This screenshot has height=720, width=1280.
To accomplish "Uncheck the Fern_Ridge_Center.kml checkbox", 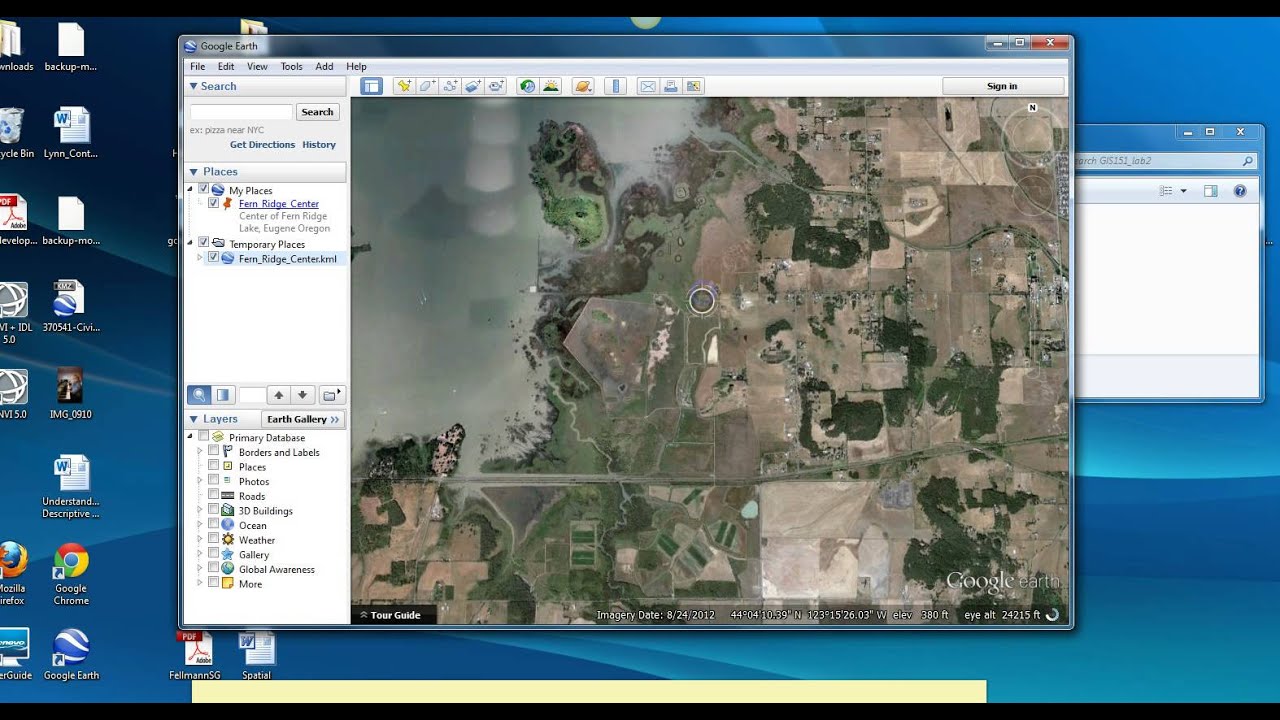I will (213, 257).
